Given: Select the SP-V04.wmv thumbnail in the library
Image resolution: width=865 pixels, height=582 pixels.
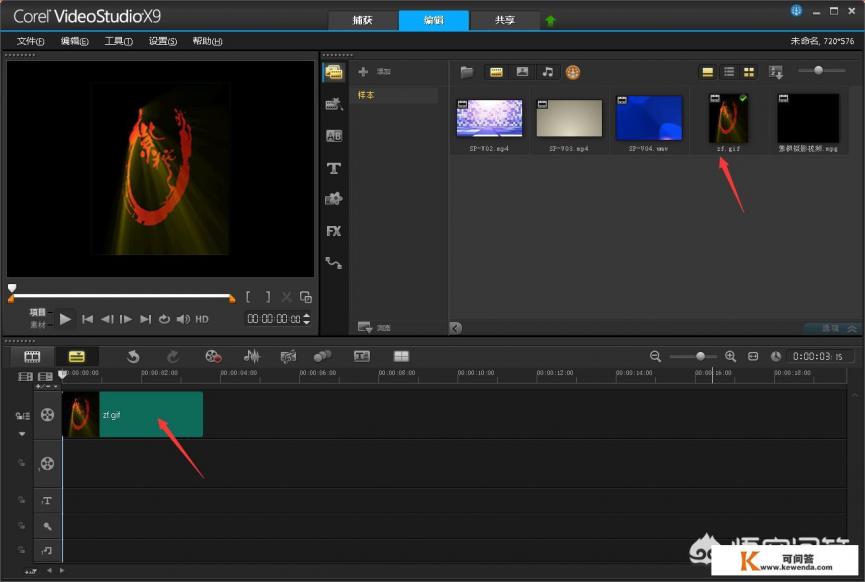Looking at the screenshot, I should (x=649, y=118).
